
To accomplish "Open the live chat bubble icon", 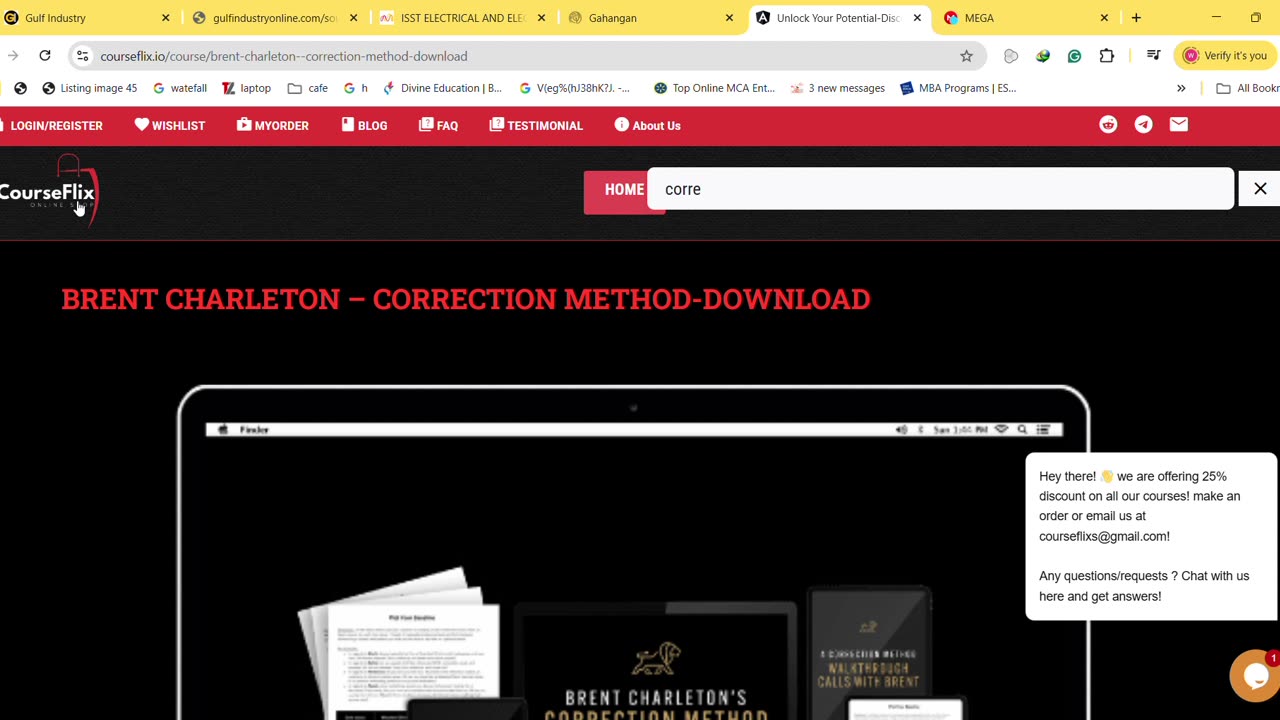I will point(1254,676).
